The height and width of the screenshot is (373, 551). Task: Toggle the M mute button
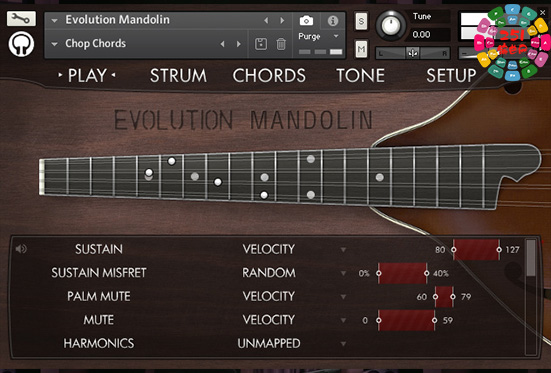[361, 49]
